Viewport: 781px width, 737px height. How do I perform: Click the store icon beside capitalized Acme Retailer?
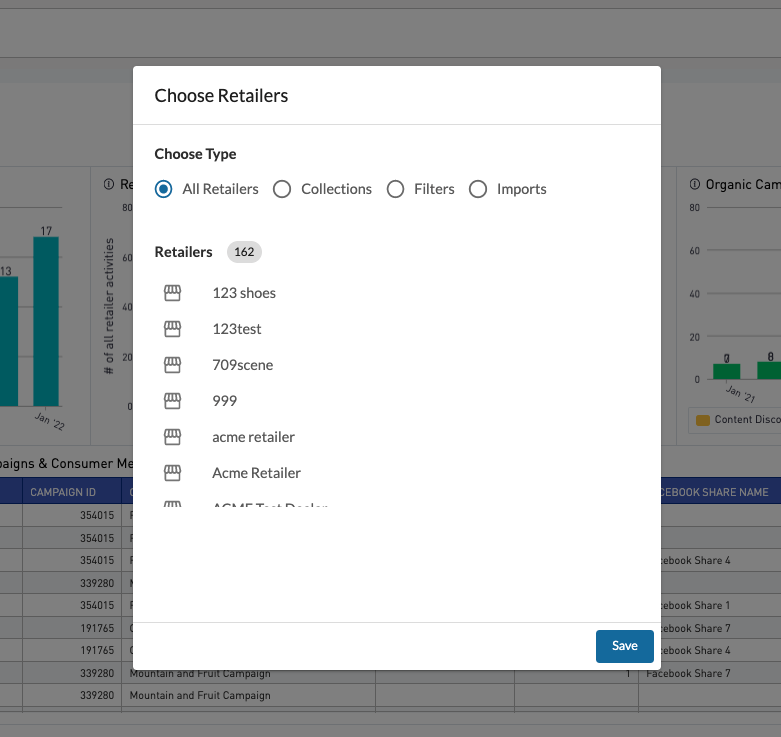coord(172,473)
